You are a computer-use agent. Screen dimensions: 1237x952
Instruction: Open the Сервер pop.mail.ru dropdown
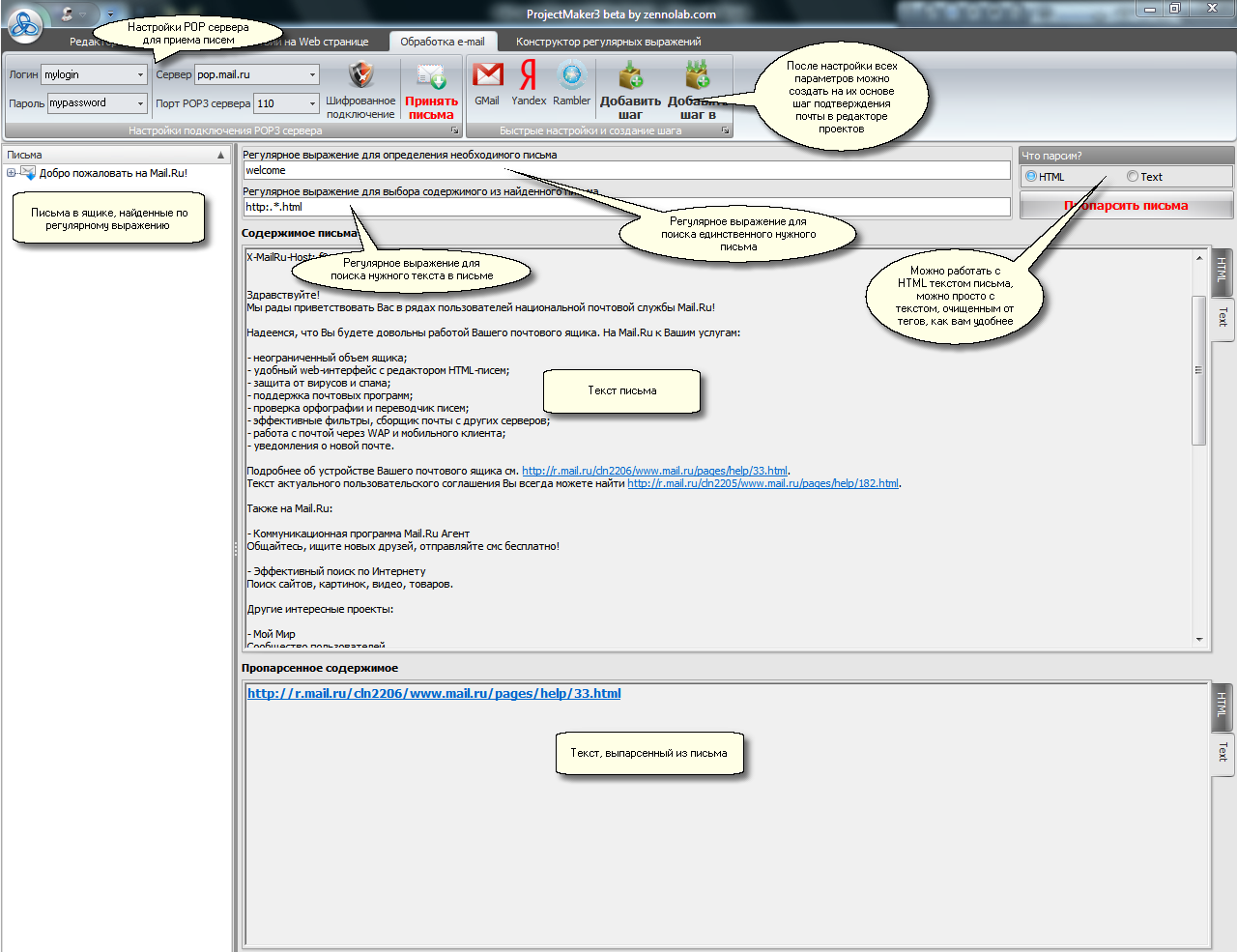pos(312,74)
